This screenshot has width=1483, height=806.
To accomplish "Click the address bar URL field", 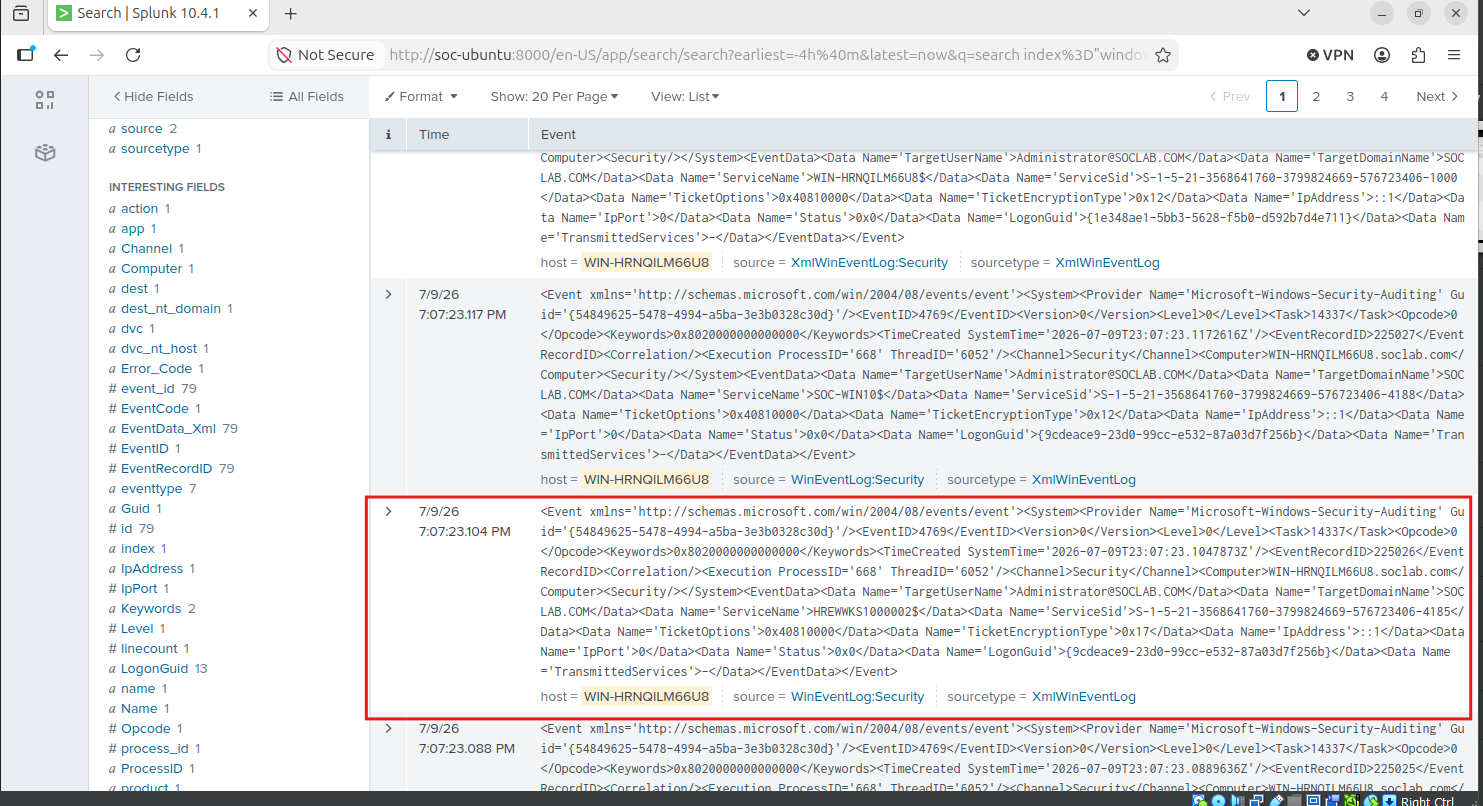I will (765, 55).
